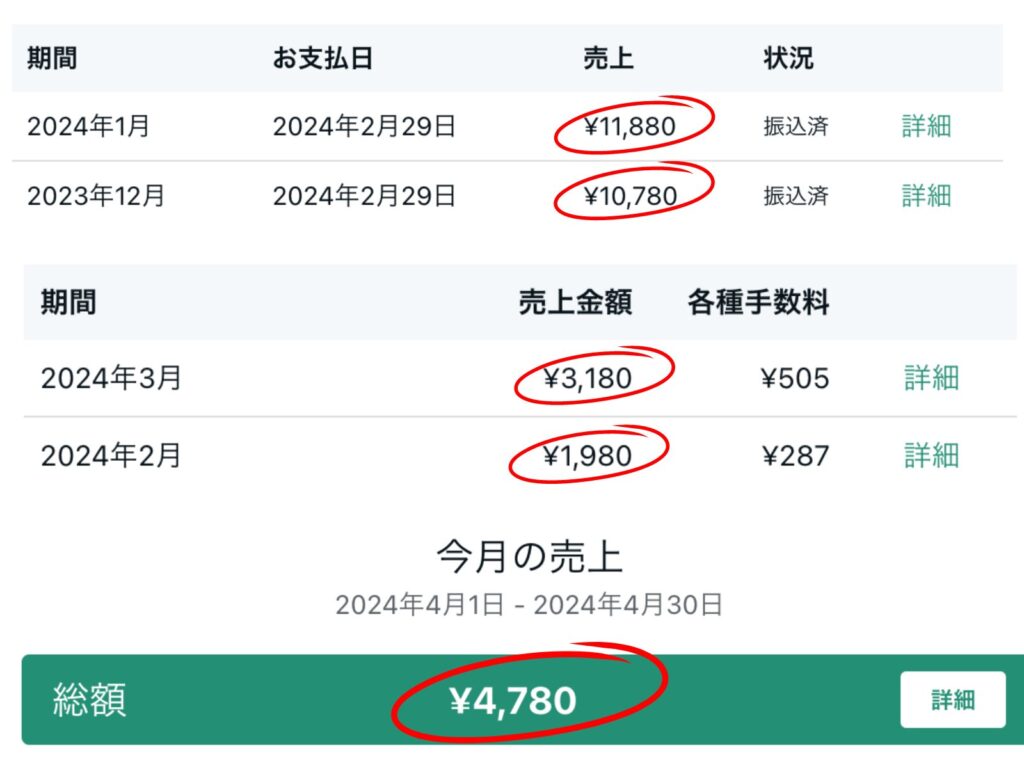This screenshot has height=768, width=1024.
Task: Click the 各種手数料 column header
Action: click(x=758, y=302)
